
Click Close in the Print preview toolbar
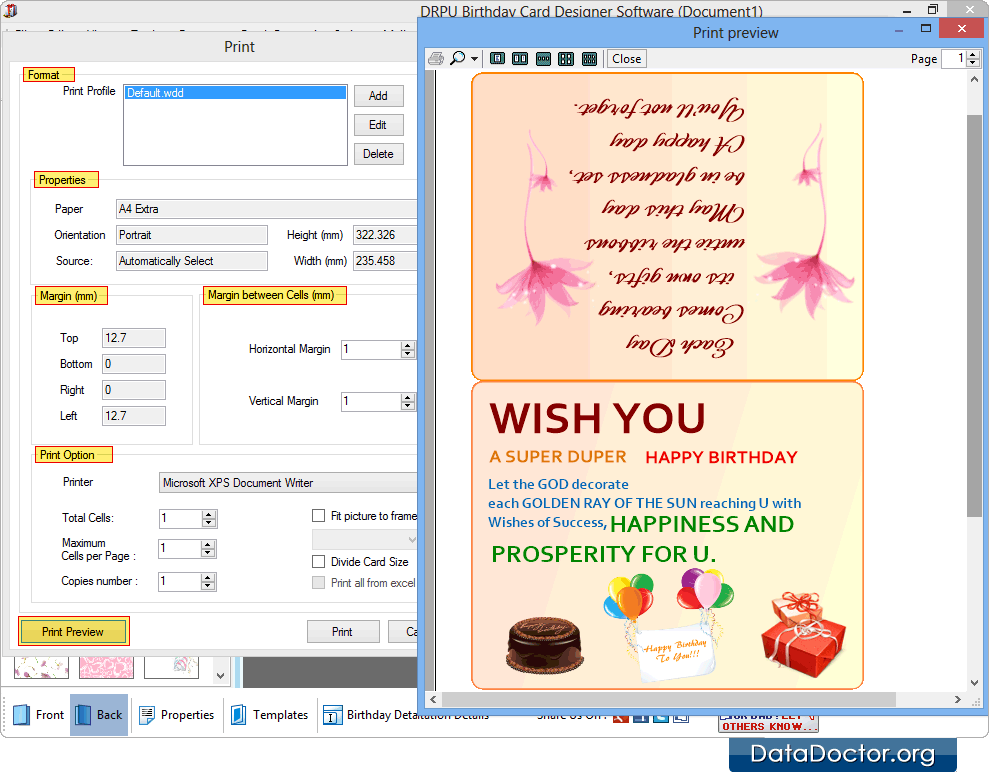[626, 59]
